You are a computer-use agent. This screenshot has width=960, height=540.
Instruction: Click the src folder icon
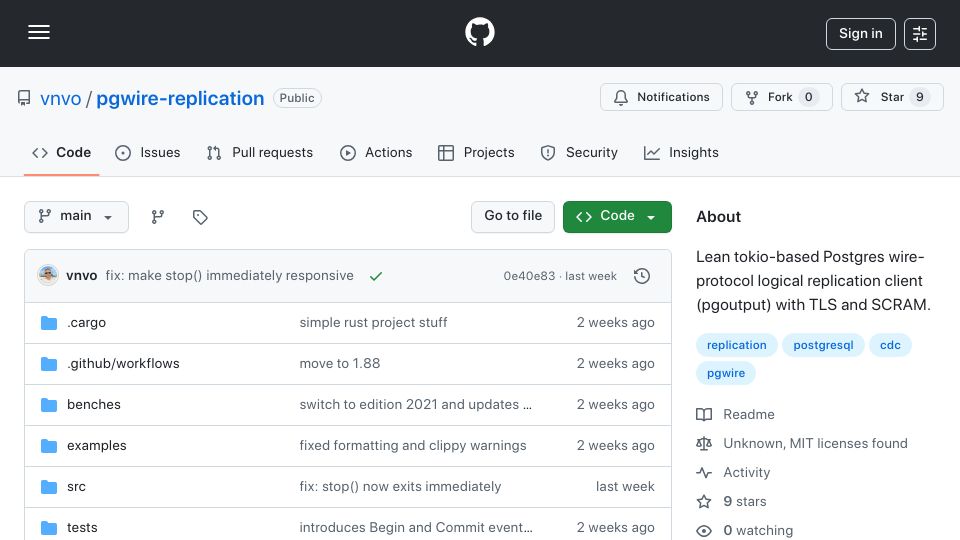click(x=49, y=487)
